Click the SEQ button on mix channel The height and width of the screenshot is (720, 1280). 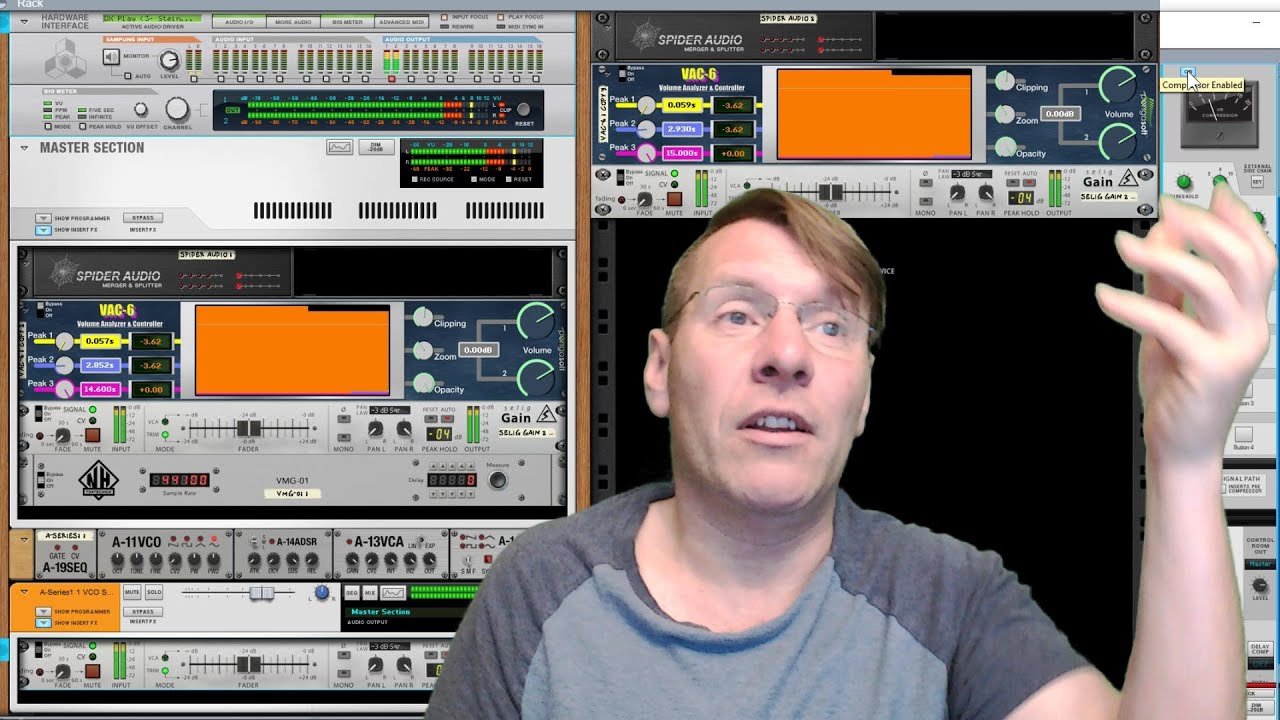pos(351,593)
